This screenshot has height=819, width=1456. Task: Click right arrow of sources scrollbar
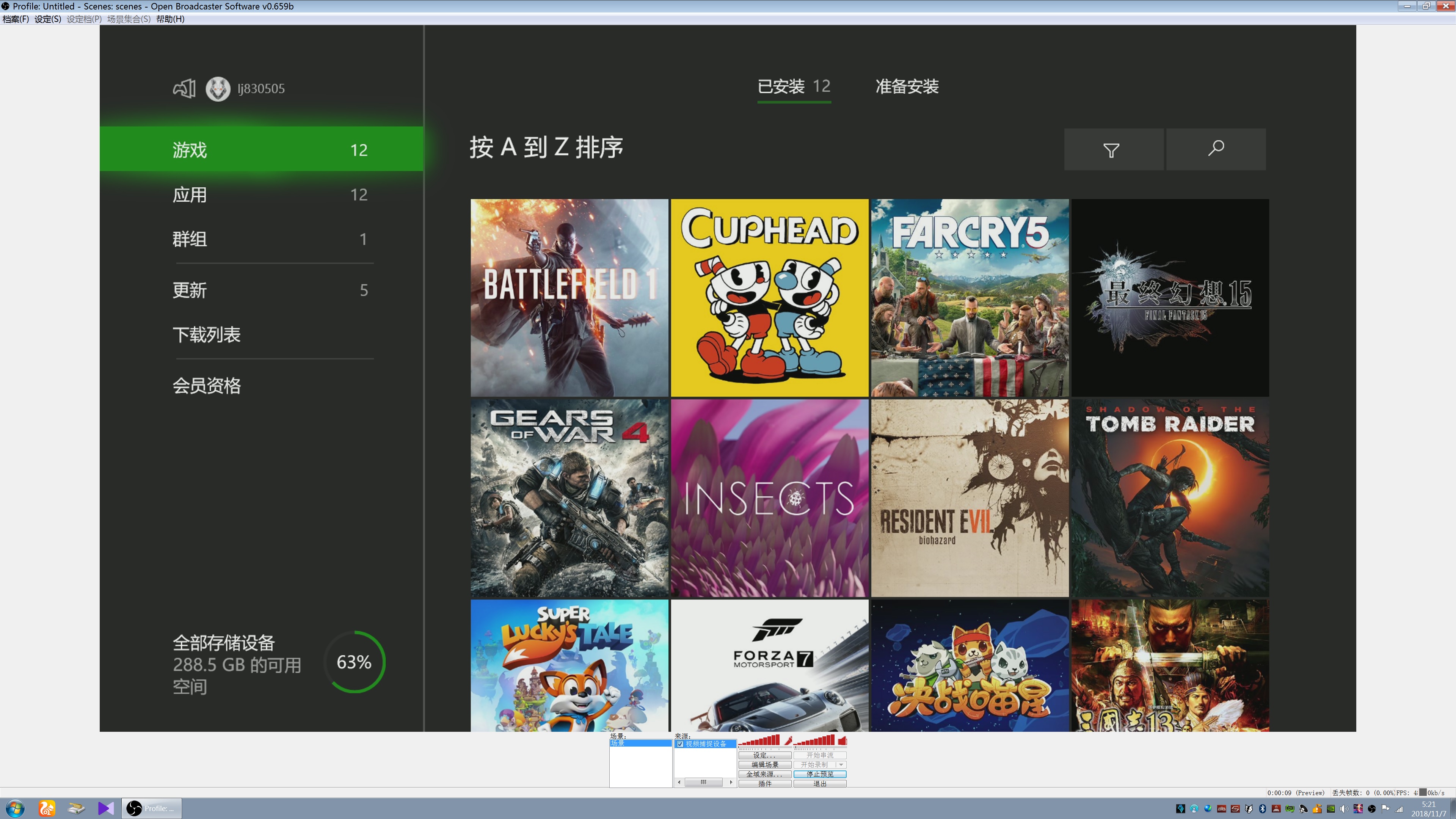731,782
